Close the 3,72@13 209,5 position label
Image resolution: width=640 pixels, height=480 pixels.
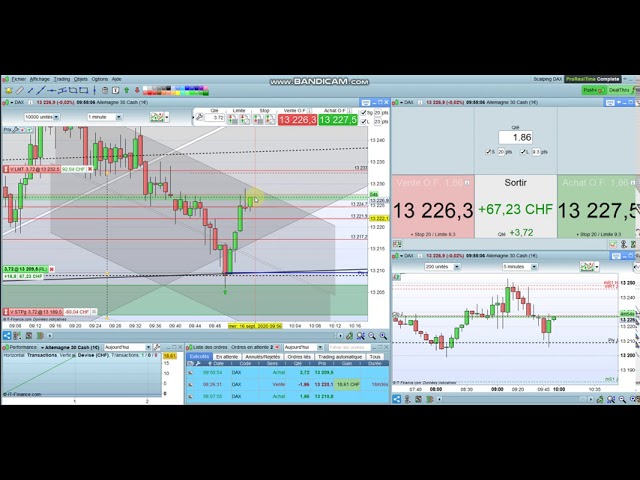click(51, 269)
